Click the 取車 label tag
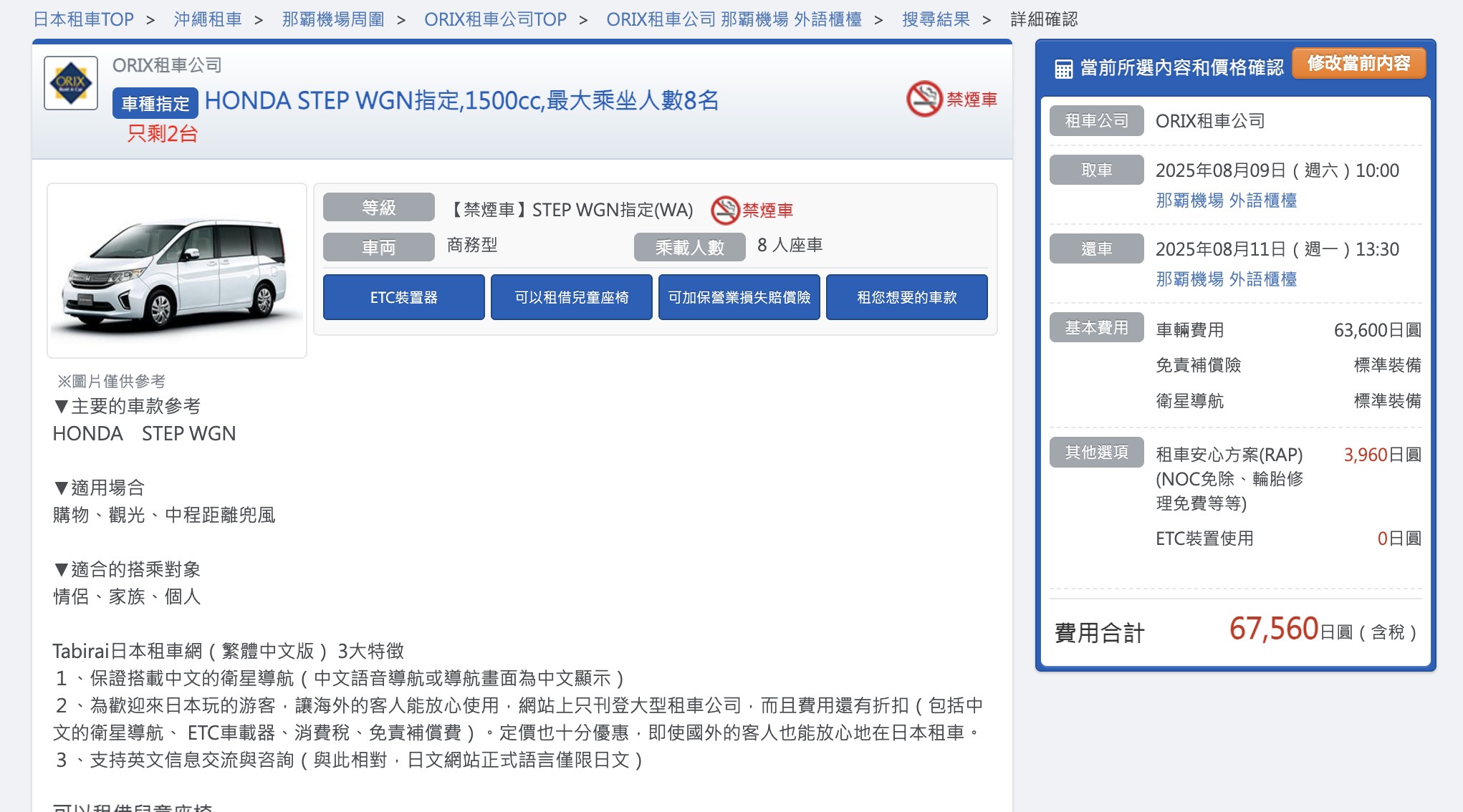This screenshot has height=812, width=1463. (x=1097, y=170)
